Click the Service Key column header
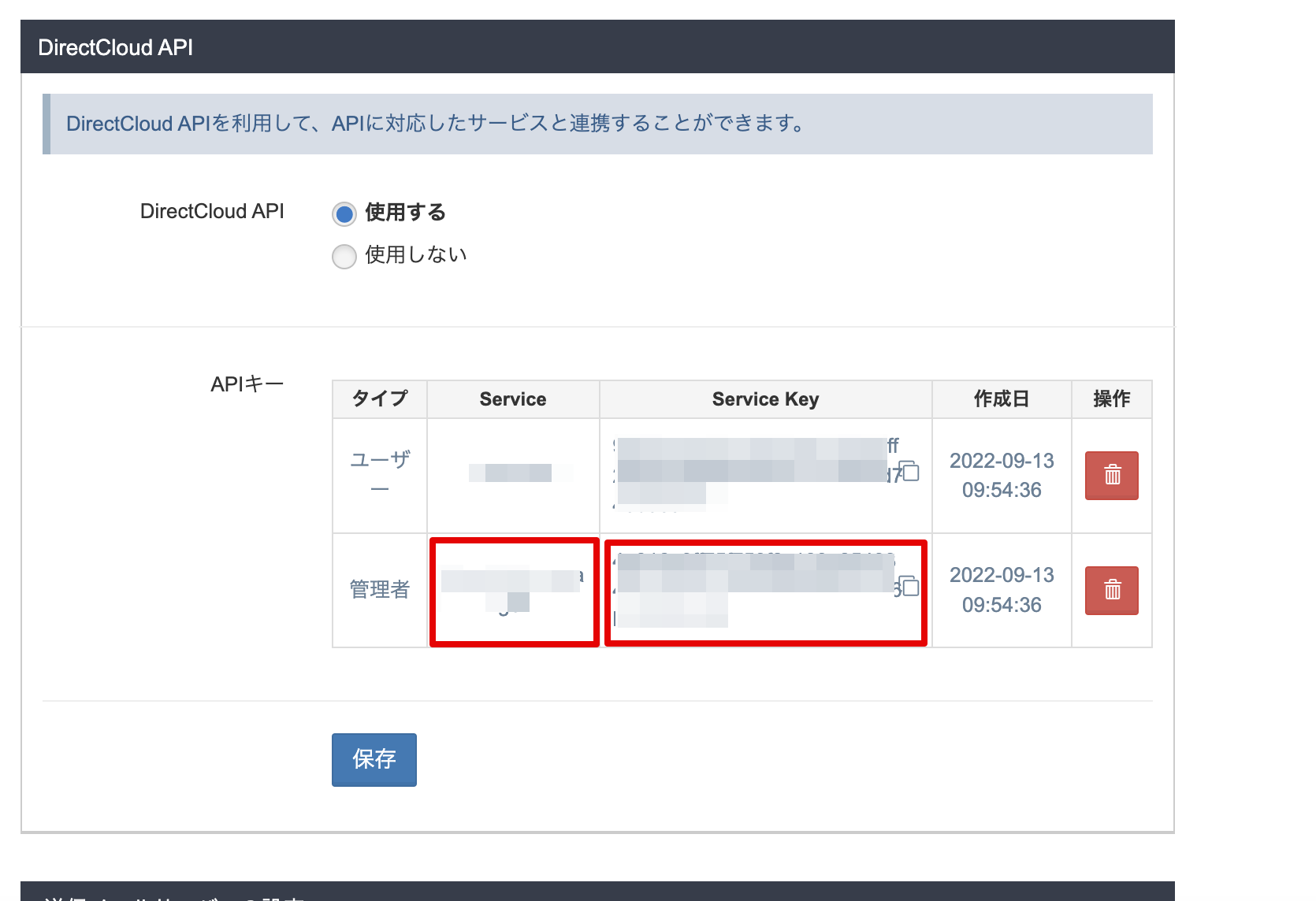This screenshot has width=1316, height=901. coord(765,399)
